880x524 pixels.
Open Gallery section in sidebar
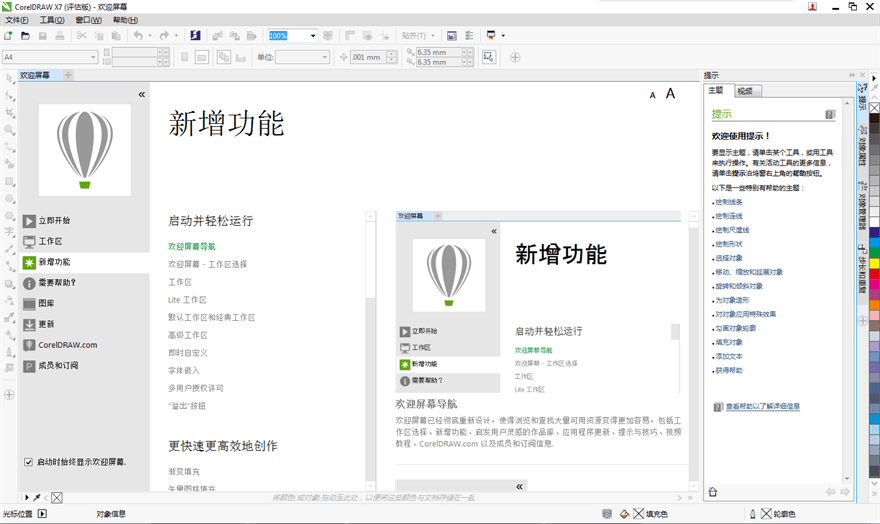click(x=38, y=304)
